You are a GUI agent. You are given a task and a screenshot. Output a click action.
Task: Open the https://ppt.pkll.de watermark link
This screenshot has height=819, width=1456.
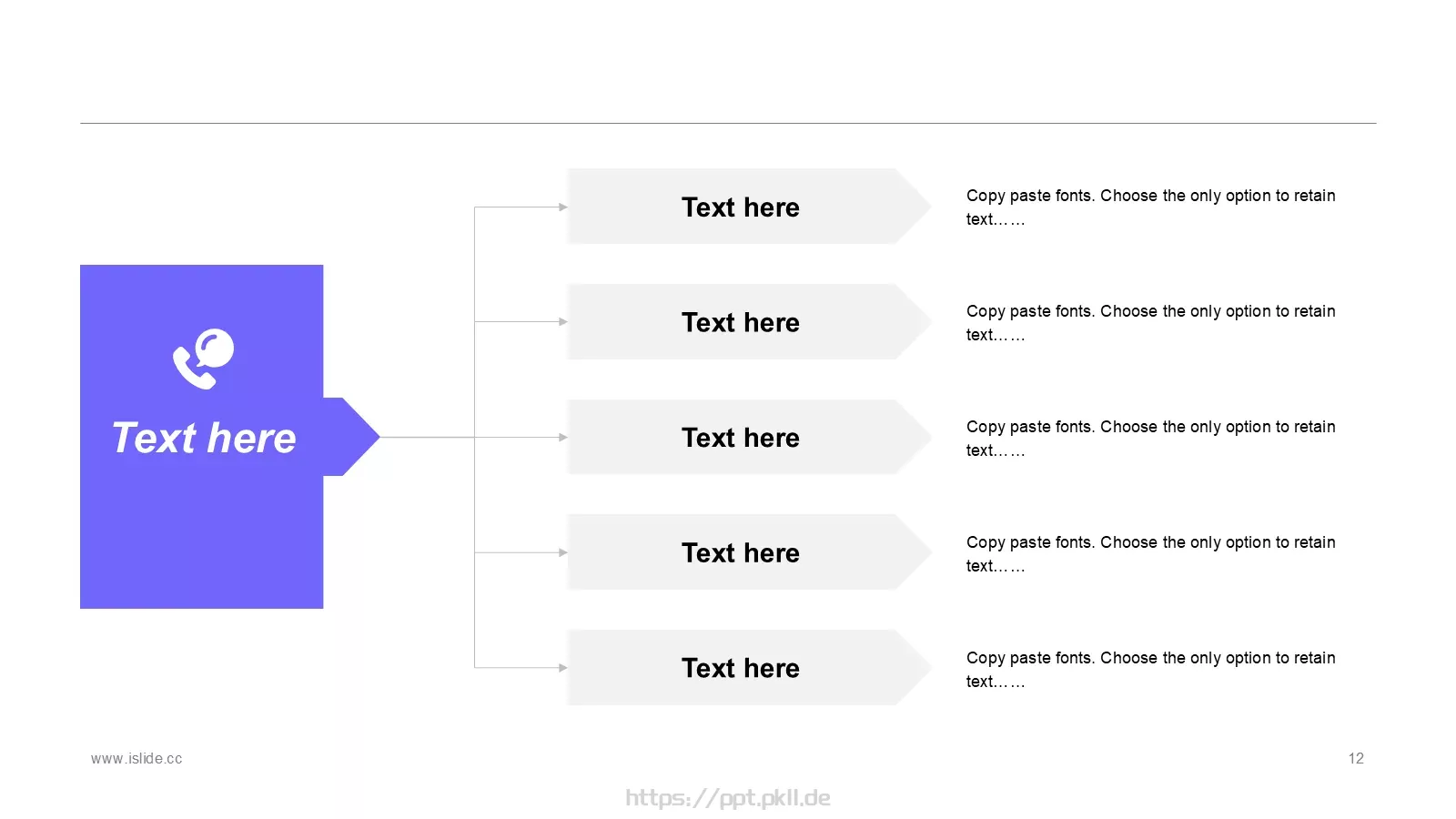click(728, 798)
